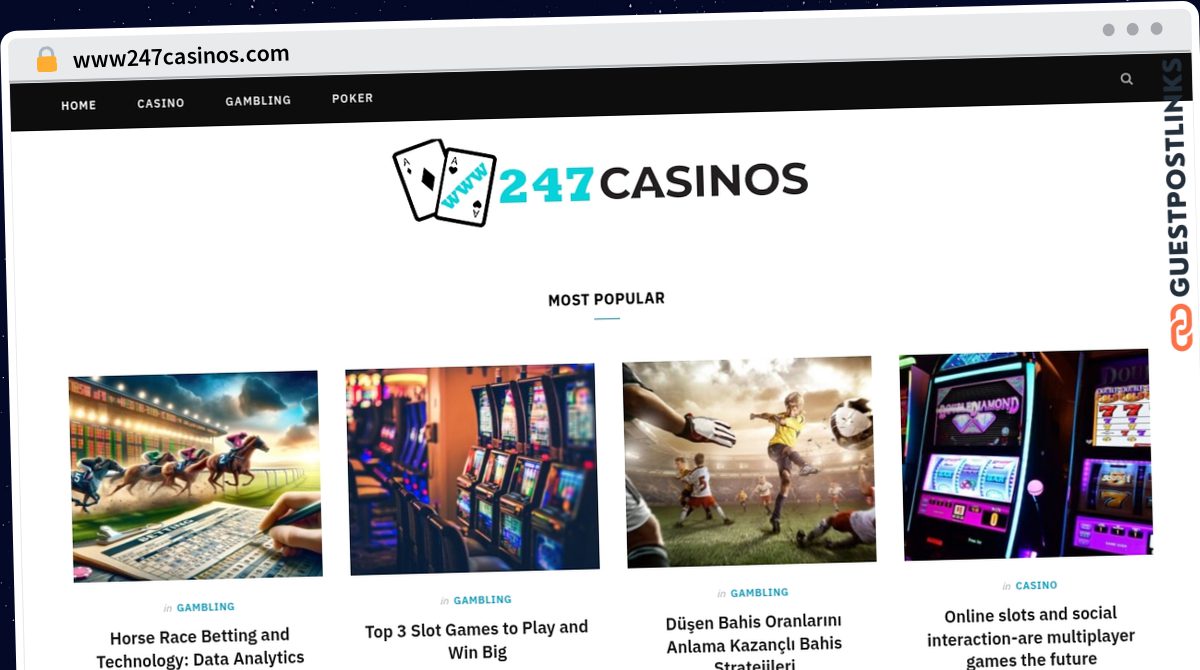Open the Home menu item
The image size is (1200, 670).
point(78,105)
